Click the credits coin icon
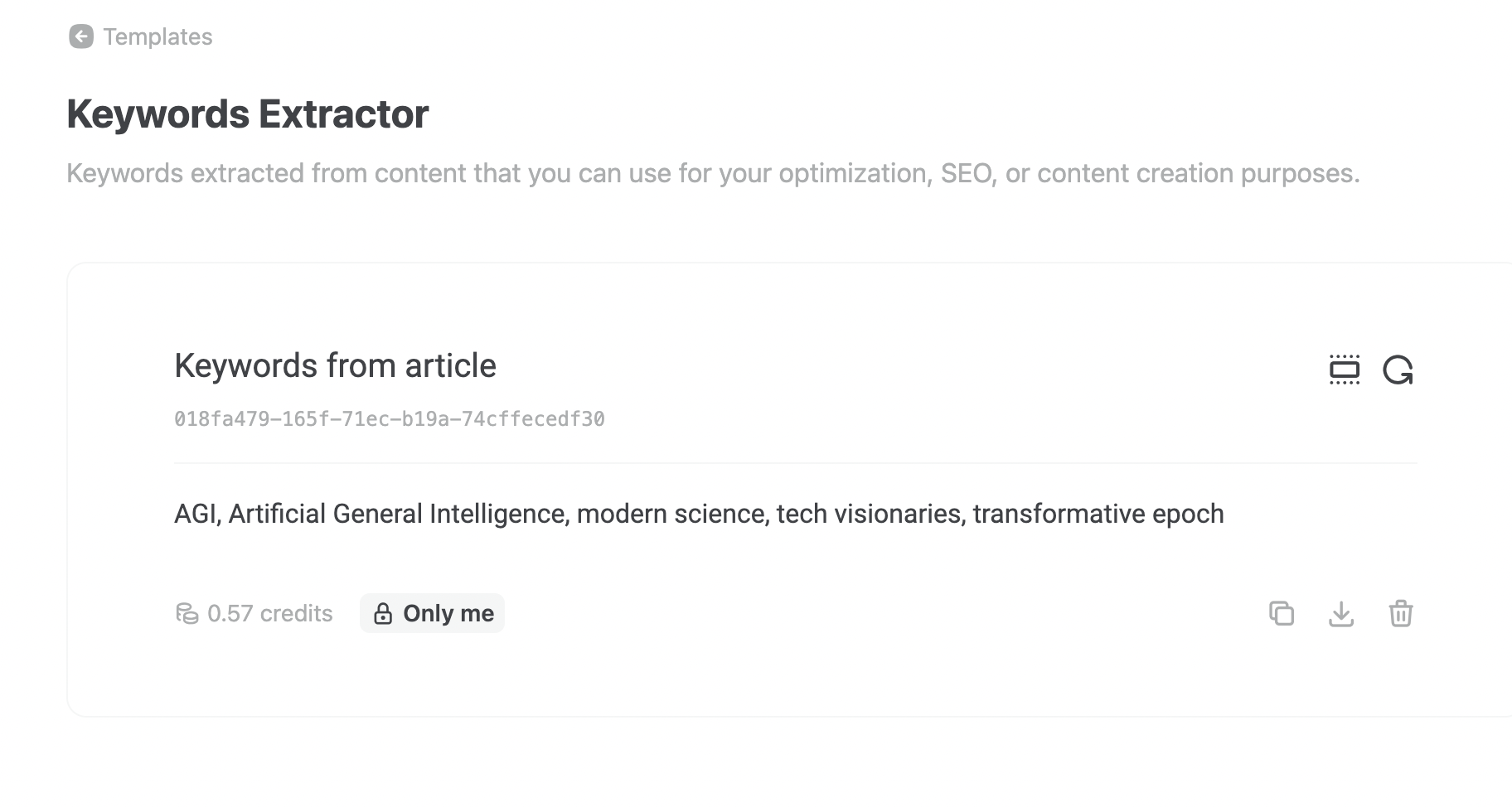Viewport: 1512px width, 807px height. 187,613
